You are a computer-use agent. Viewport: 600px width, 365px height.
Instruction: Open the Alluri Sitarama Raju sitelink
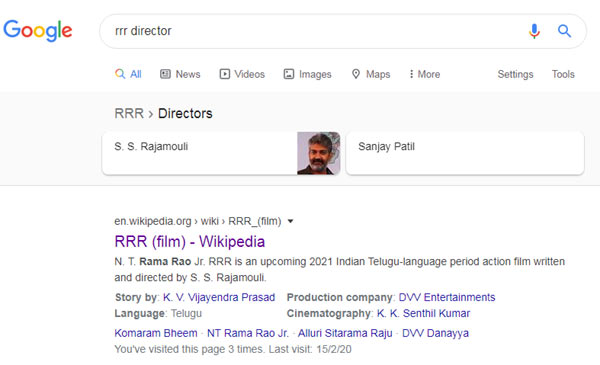345,333
